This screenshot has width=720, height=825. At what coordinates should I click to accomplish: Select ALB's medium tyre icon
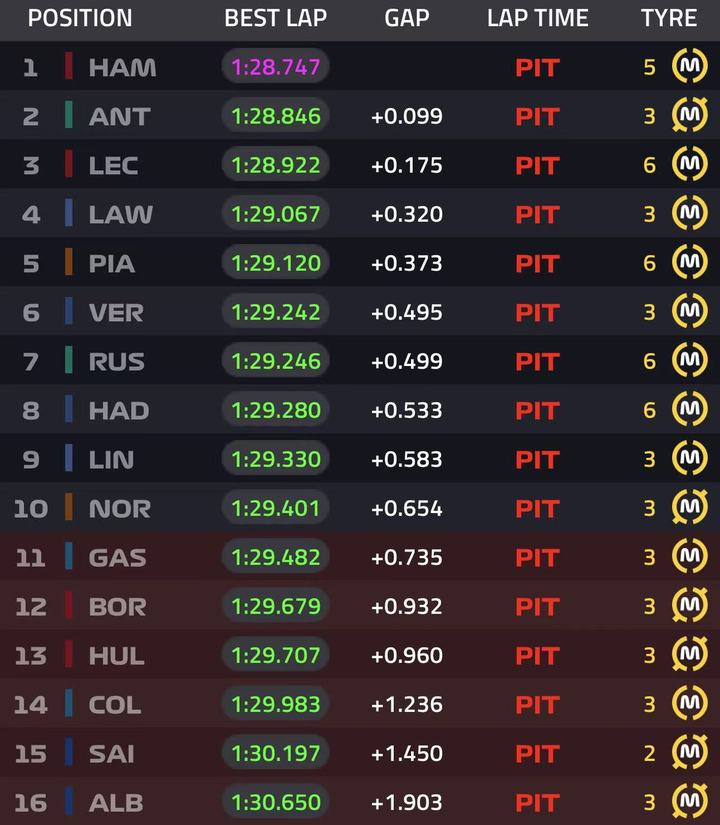tap(689, 801)
